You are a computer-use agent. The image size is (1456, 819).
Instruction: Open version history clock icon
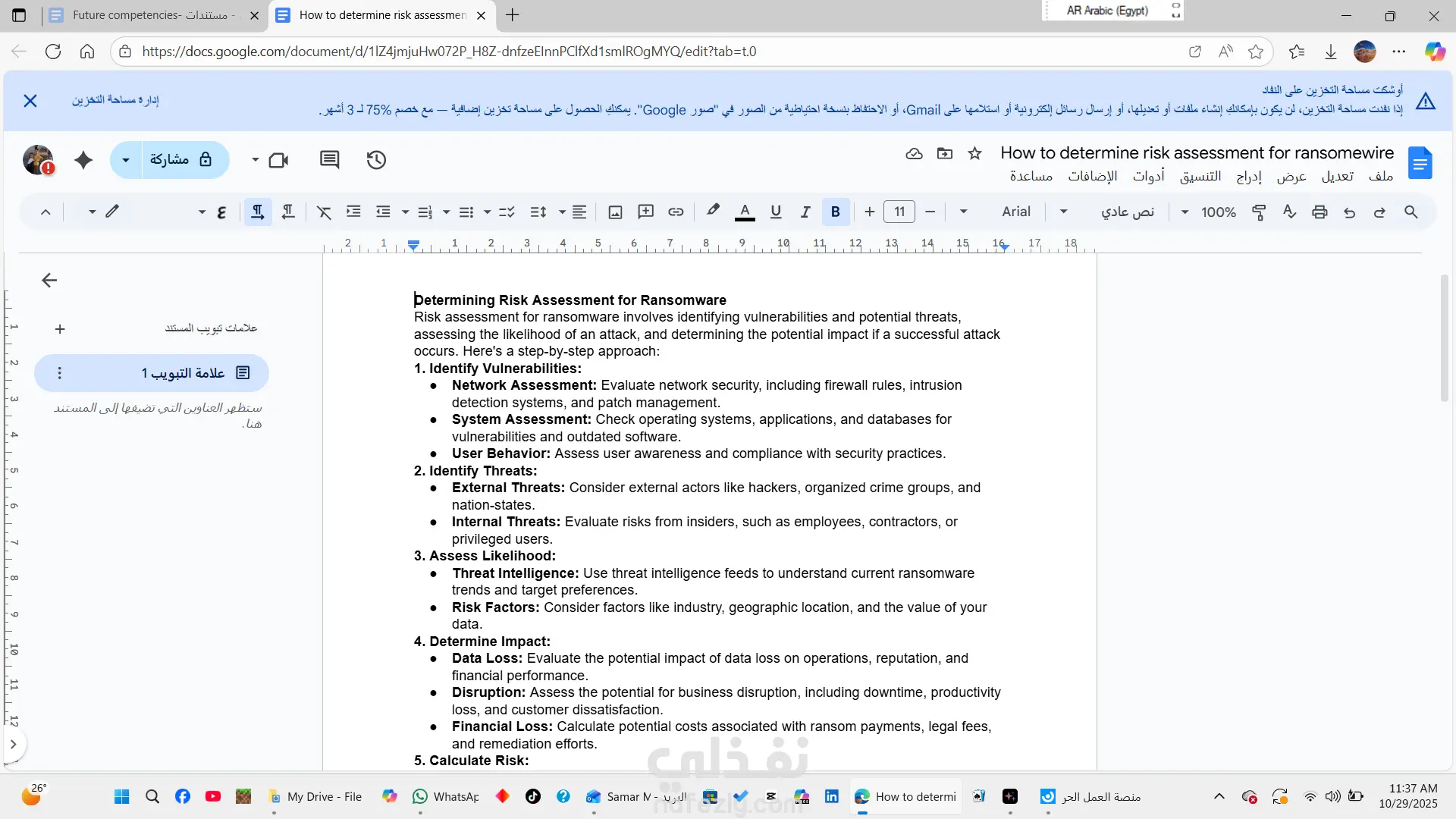(x=376, y=160)
